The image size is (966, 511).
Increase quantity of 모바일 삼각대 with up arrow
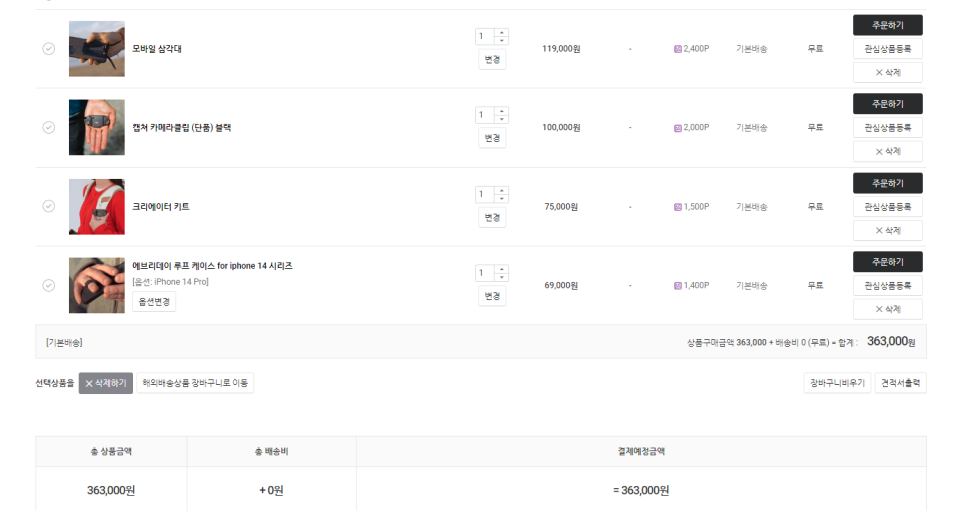click(x=501, y=33)
